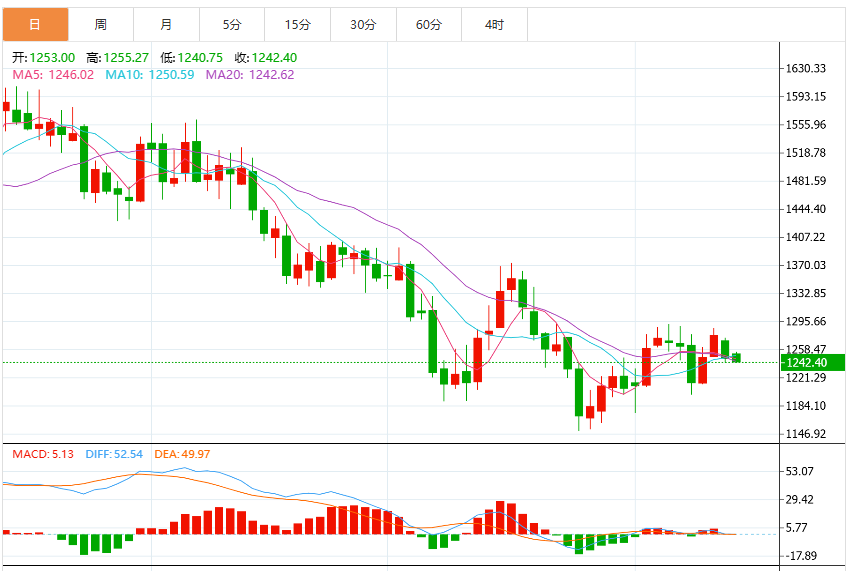Open the 5分 five-minute chart tab
This screenshot has width=852, height=571.
click(232, 24)
